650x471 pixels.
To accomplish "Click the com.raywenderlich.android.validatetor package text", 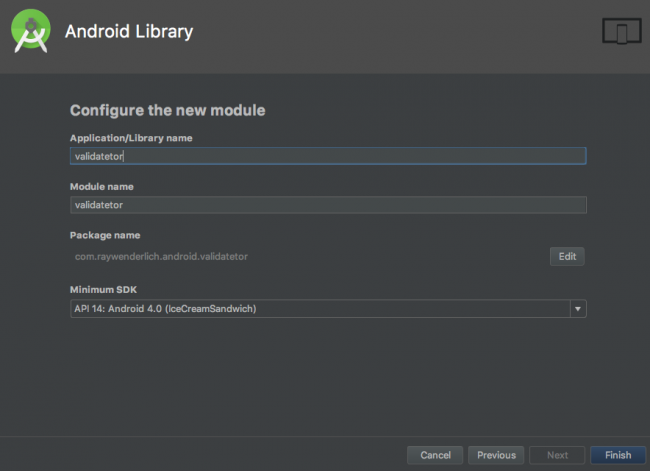I will [x=161, y=257].
